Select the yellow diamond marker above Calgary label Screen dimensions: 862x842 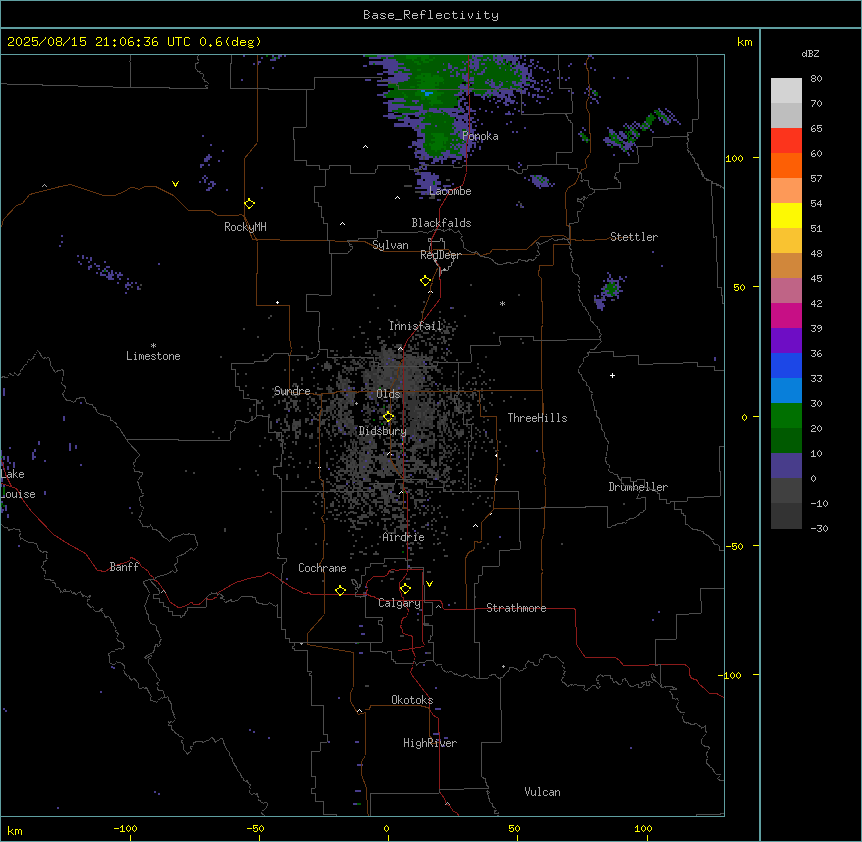(405, 589)
